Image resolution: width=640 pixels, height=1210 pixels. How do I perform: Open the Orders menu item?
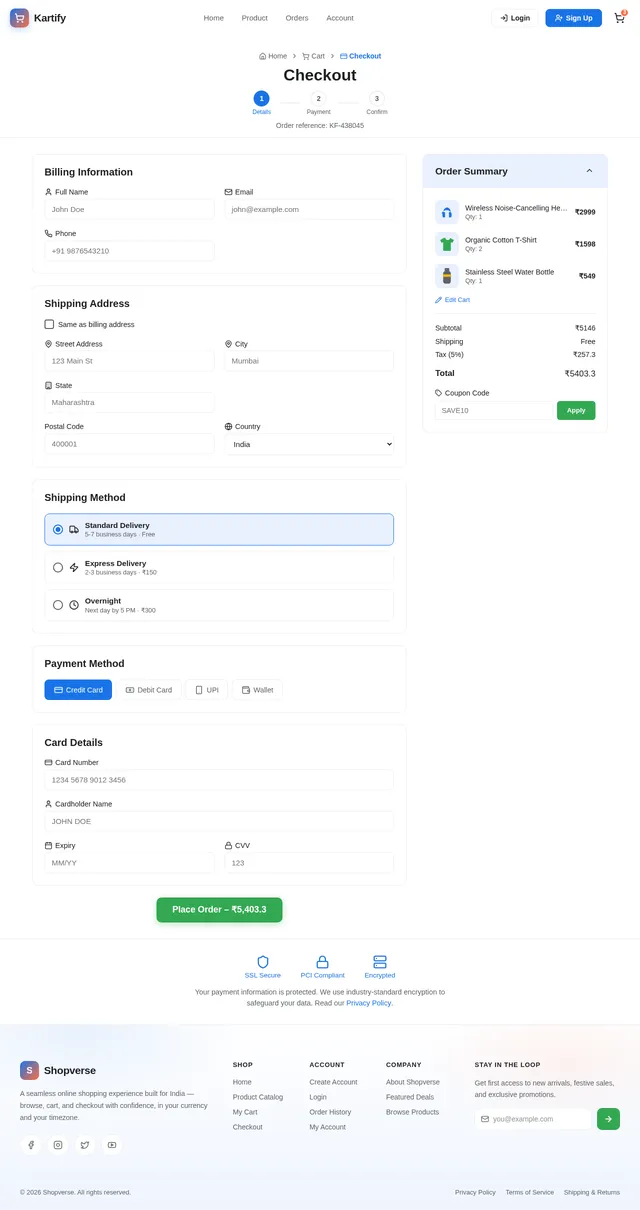pos(297,18)
